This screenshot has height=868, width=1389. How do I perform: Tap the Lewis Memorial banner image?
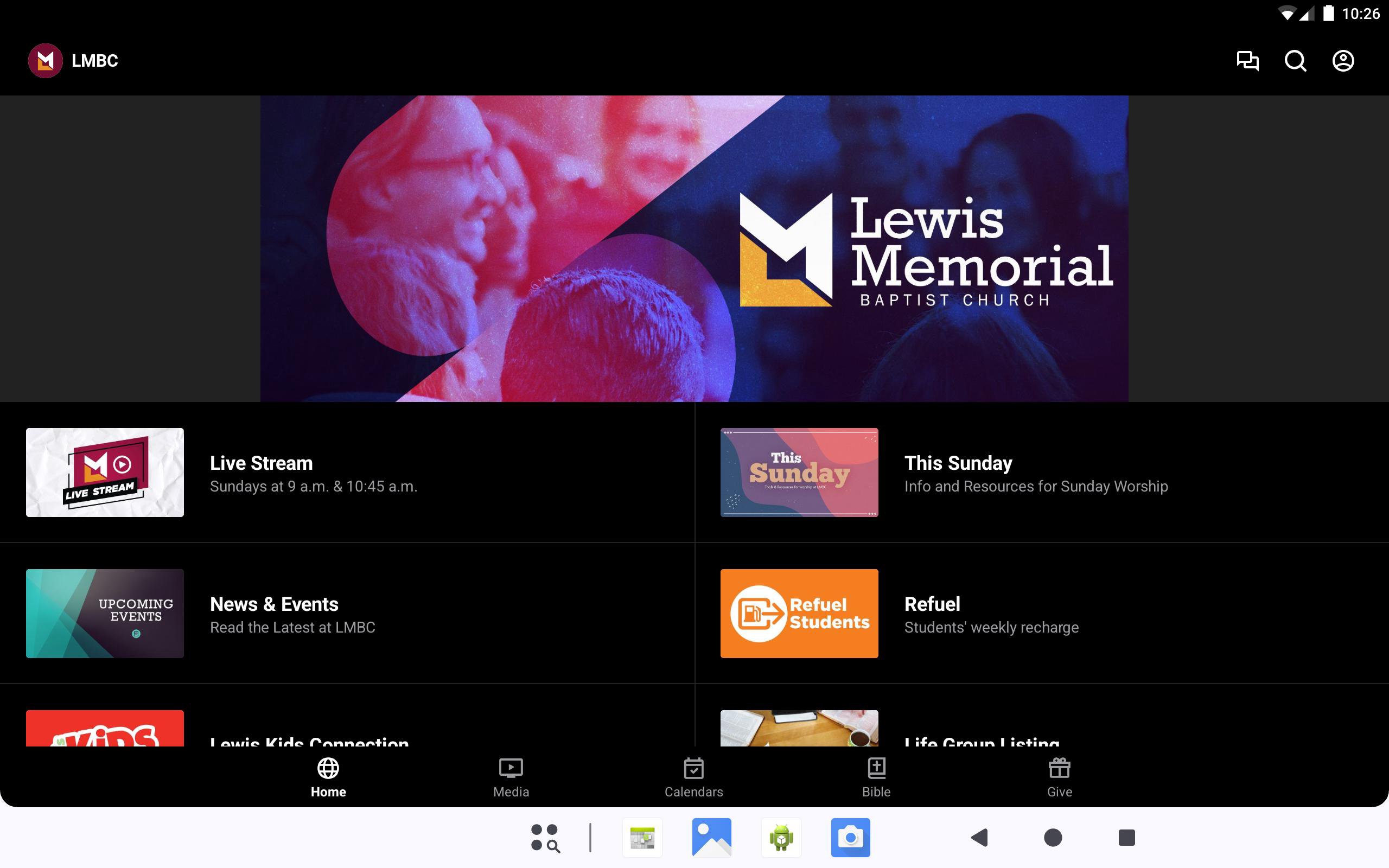coord(694,248)
